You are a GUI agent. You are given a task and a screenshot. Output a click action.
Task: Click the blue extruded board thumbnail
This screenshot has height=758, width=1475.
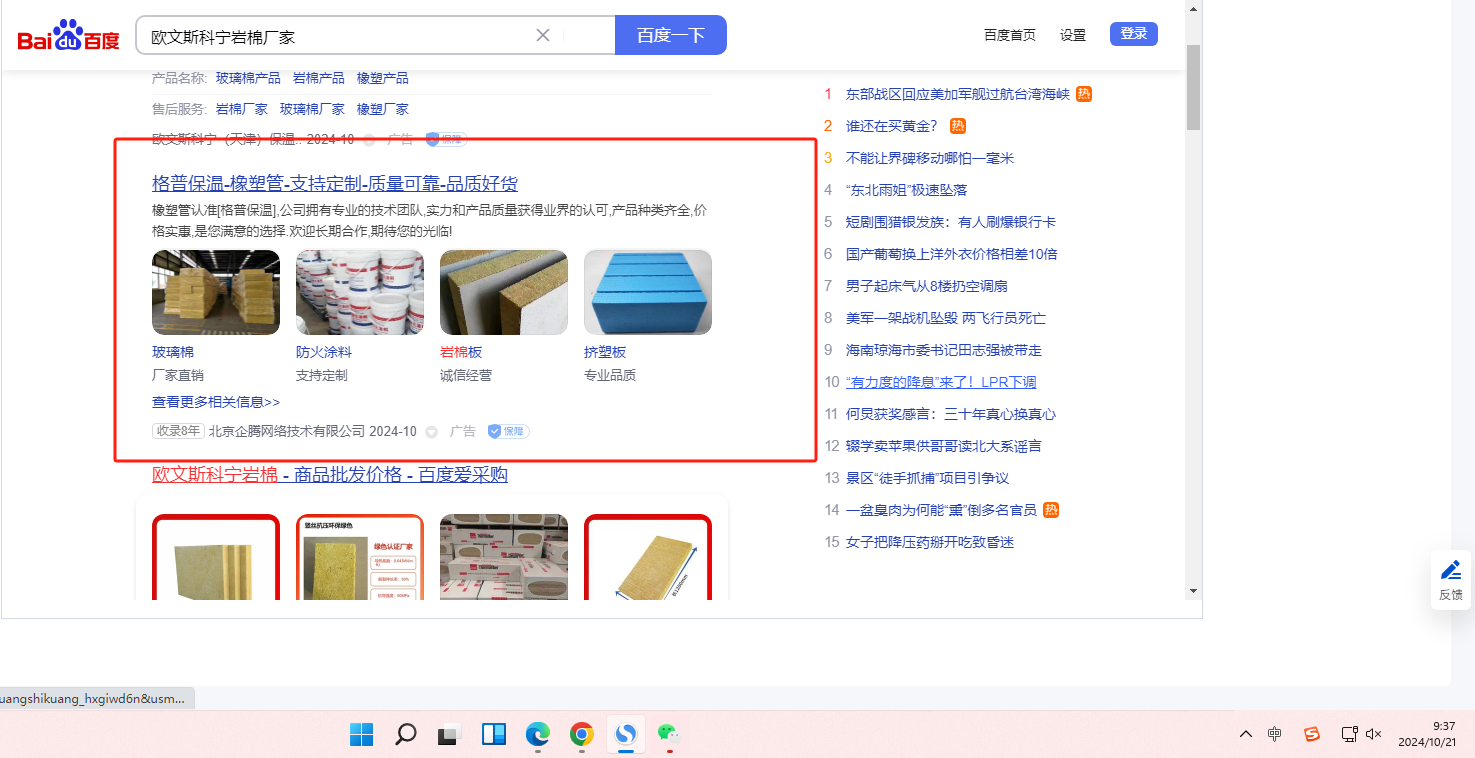click(648, 292)
